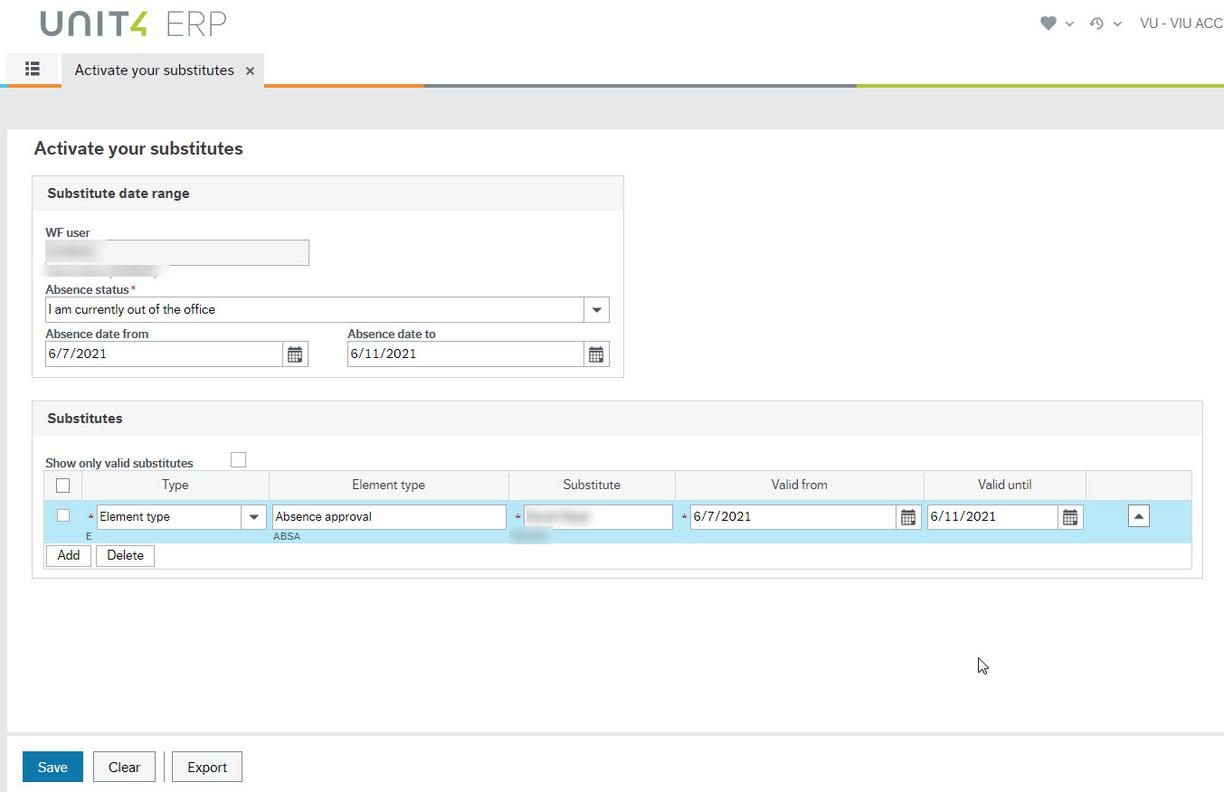Image resolution: width=1224 pixels, height=792 pixels.
Task: Expand the chevron next to the heart icon
Action: point(1068,22)
